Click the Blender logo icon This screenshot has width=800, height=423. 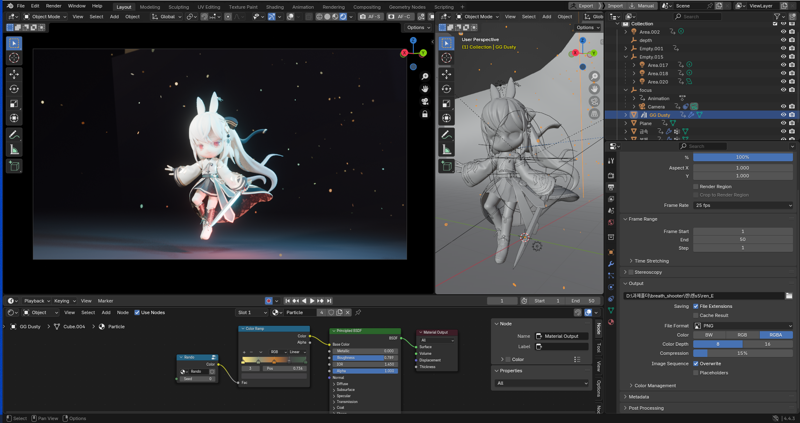click(x=10, y=6)
